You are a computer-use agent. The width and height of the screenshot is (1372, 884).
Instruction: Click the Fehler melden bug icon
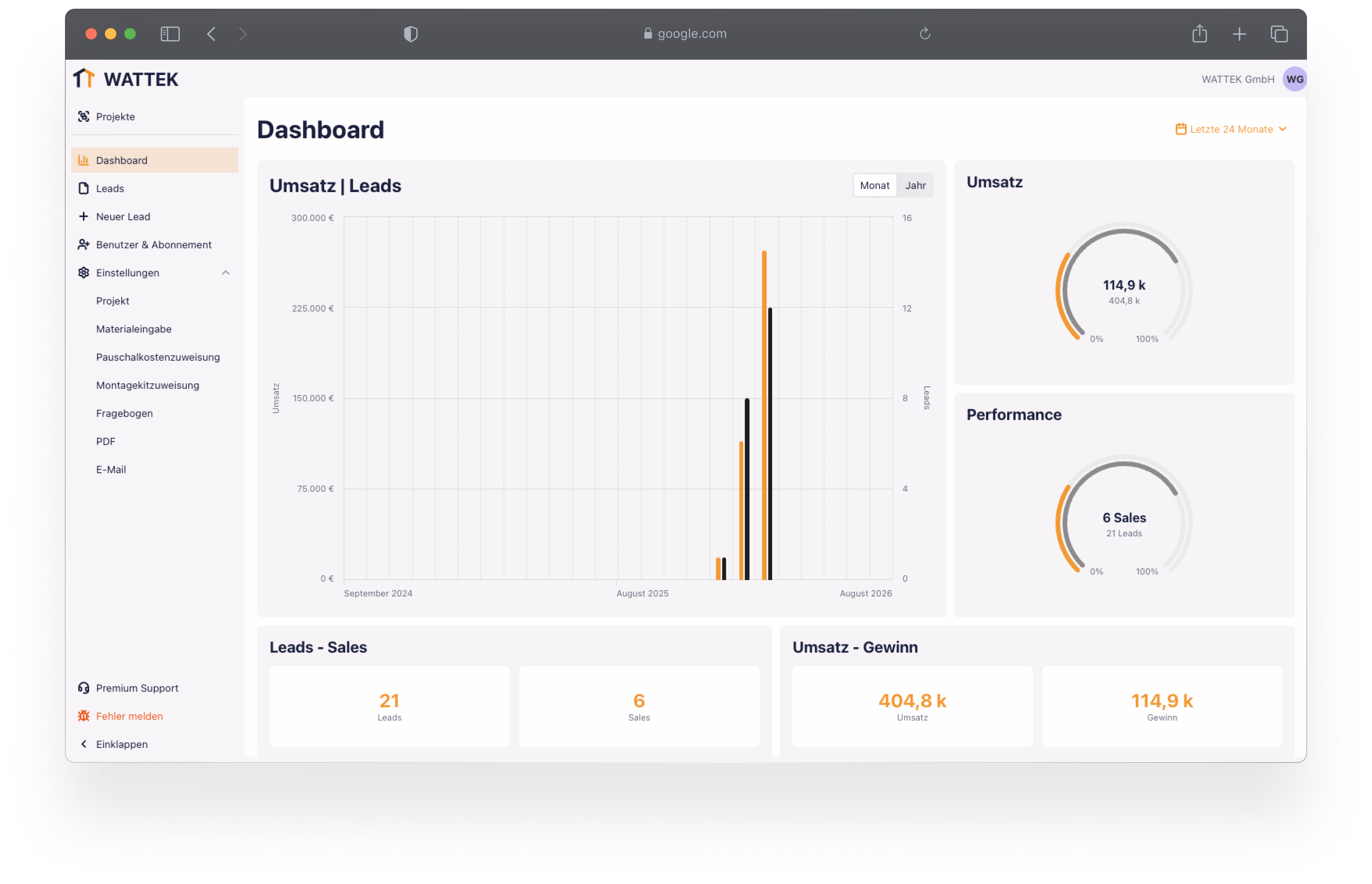click(84, 716)
